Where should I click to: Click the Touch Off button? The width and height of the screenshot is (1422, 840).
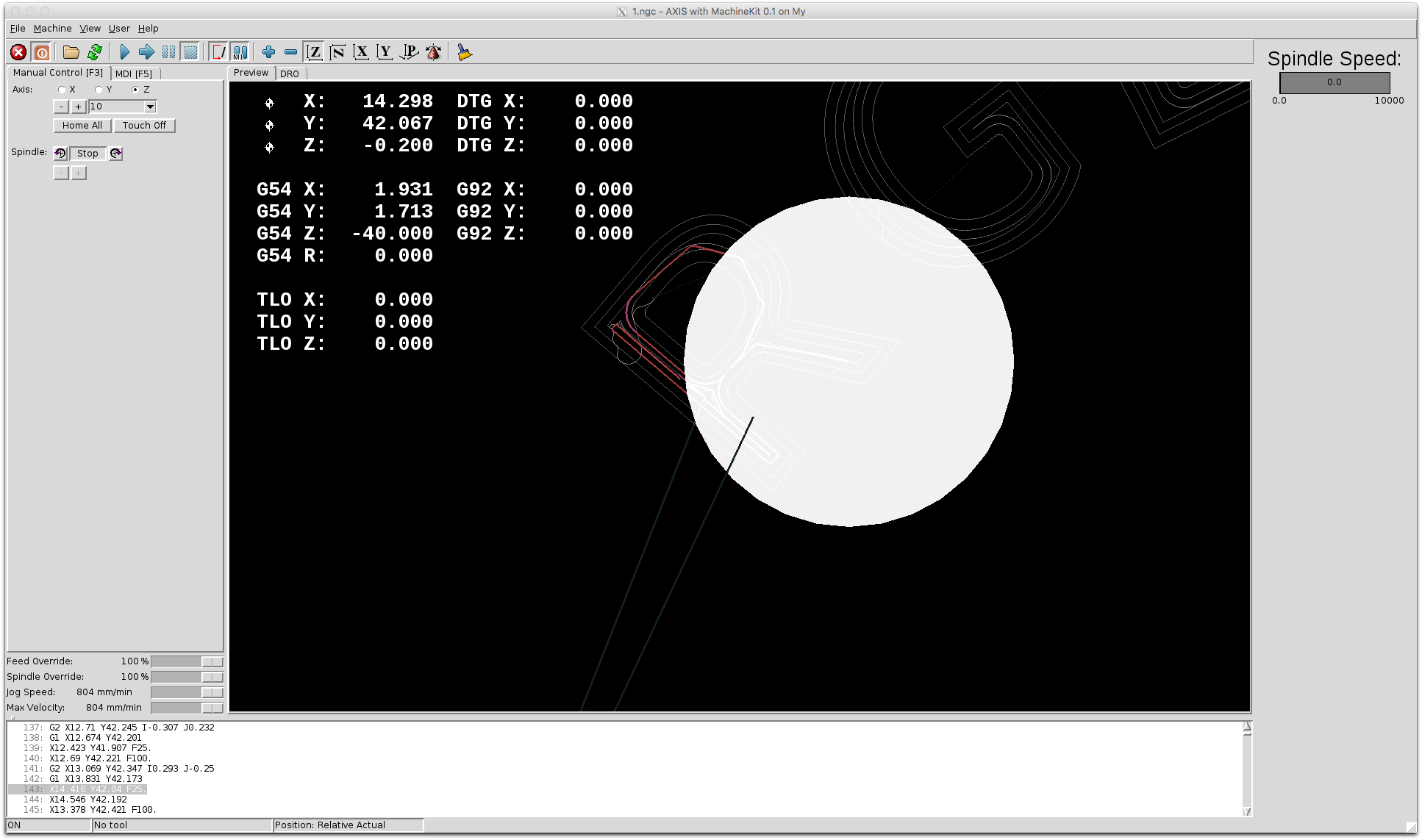(144, 126)
